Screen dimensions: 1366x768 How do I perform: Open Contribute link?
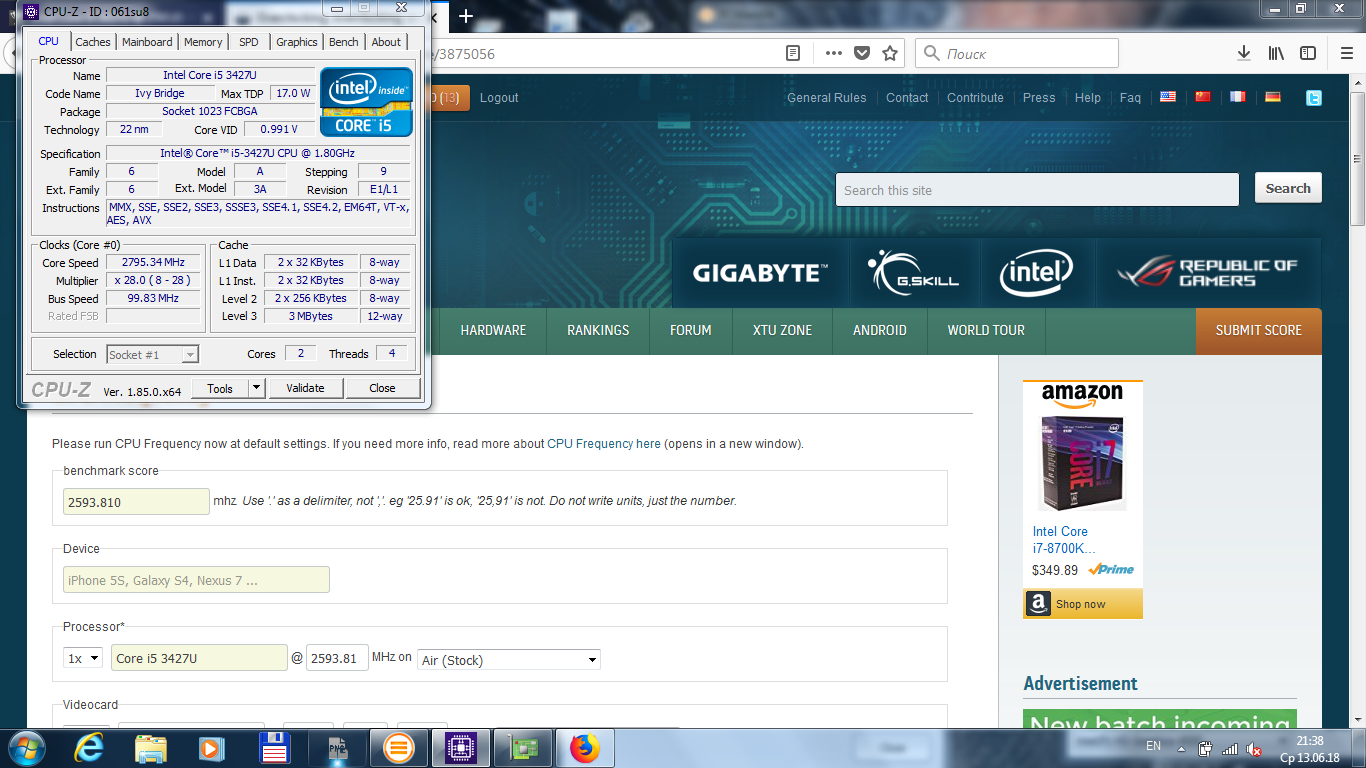coord(975,98)
